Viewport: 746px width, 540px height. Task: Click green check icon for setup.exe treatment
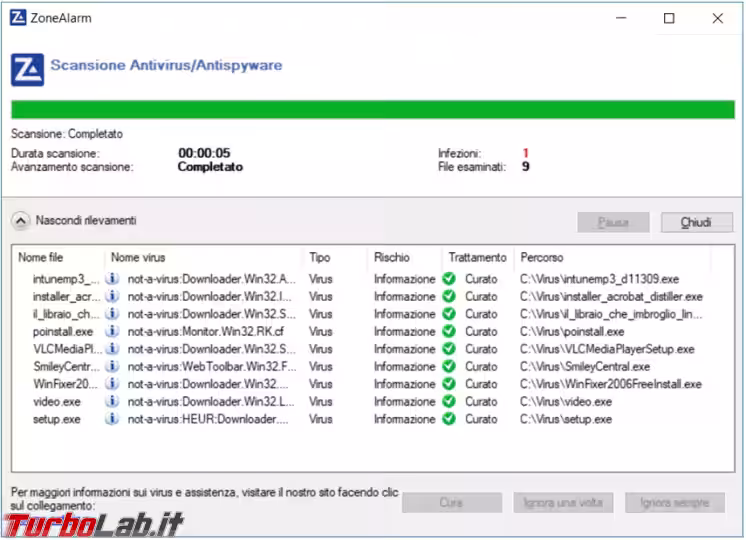pos(449,419)
